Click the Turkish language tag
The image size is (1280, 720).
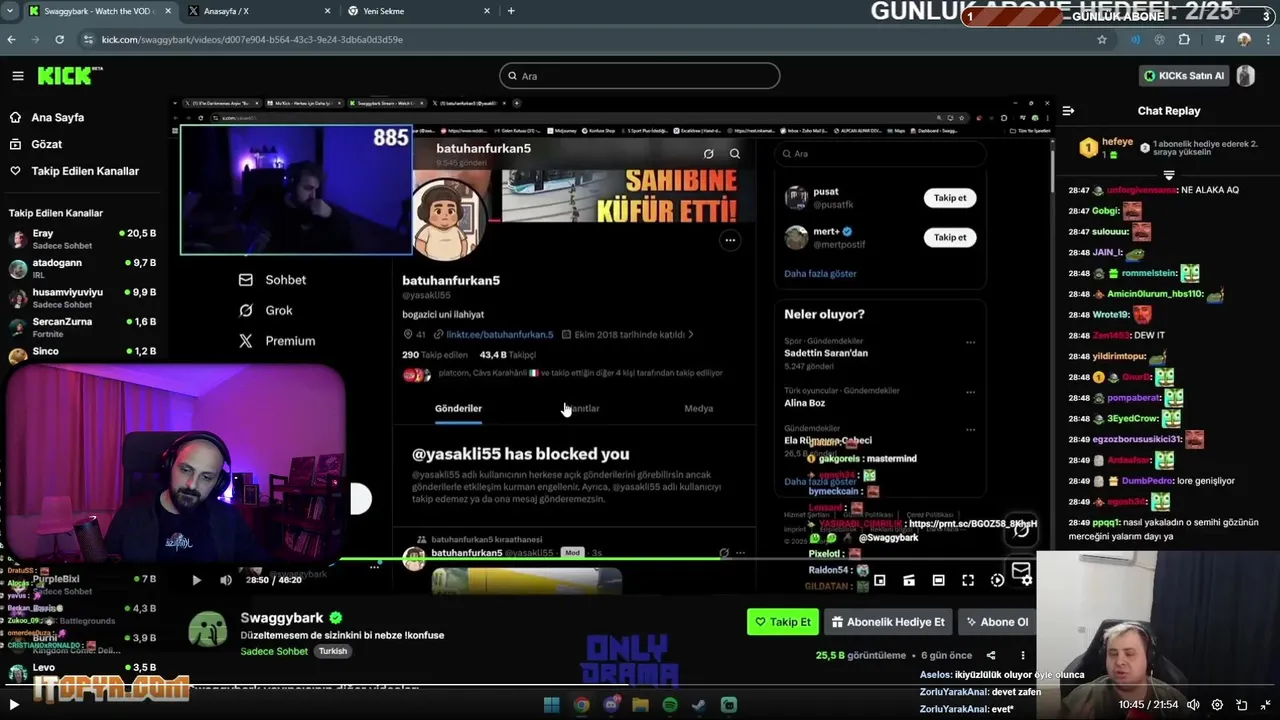click(x=333, y=651)
